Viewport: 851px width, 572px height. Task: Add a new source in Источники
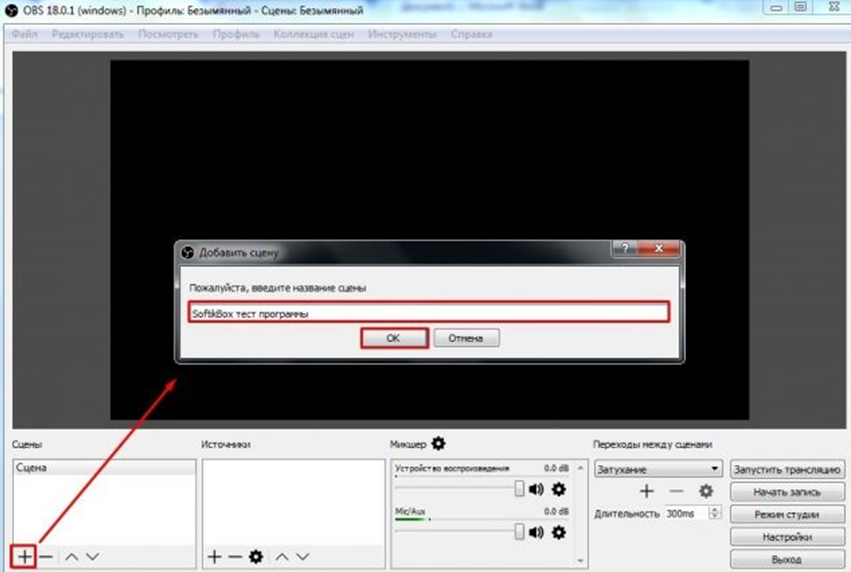[214, 556]
